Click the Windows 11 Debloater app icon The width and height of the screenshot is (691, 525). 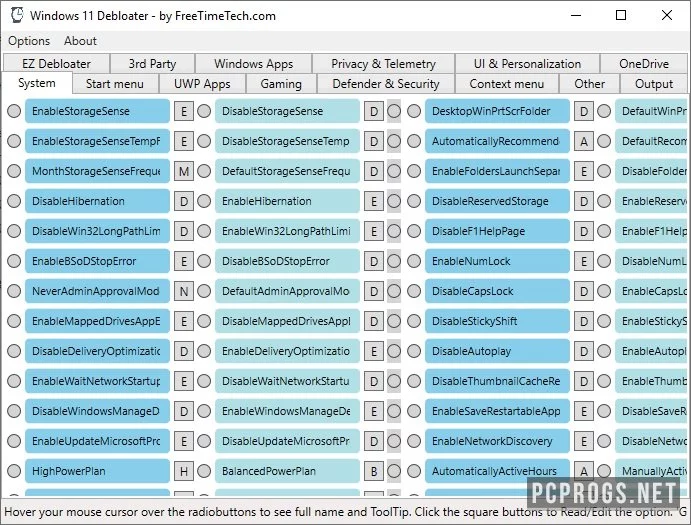coord(17,15)
